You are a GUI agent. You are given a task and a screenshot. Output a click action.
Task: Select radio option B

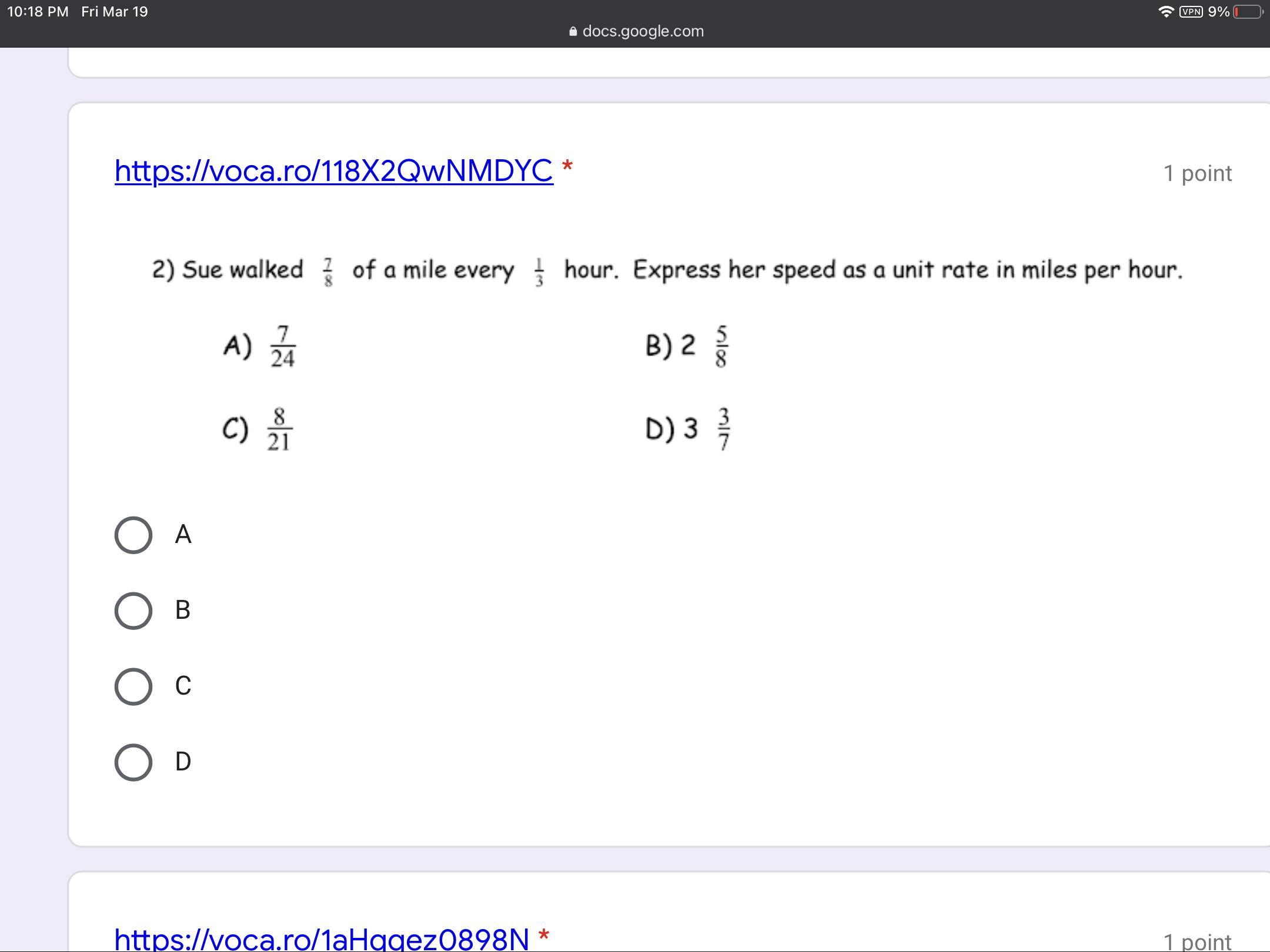click(x=133, y=611)
